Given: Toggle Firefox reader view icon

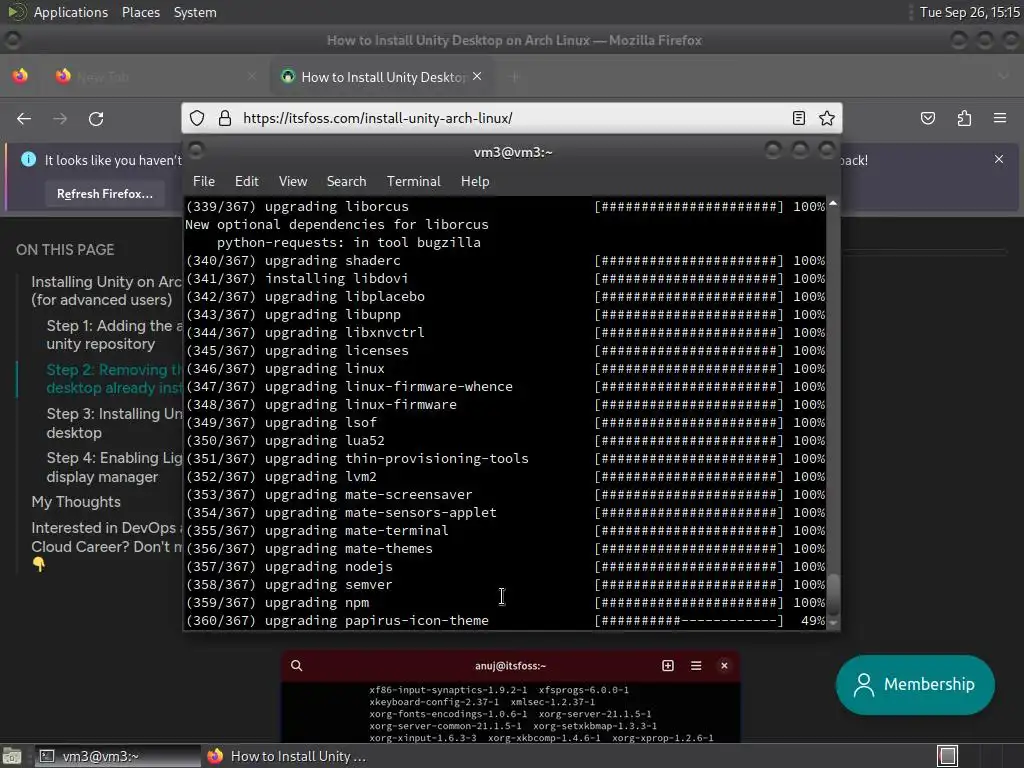Looking at the screenshot, I should tap(798, 118).
